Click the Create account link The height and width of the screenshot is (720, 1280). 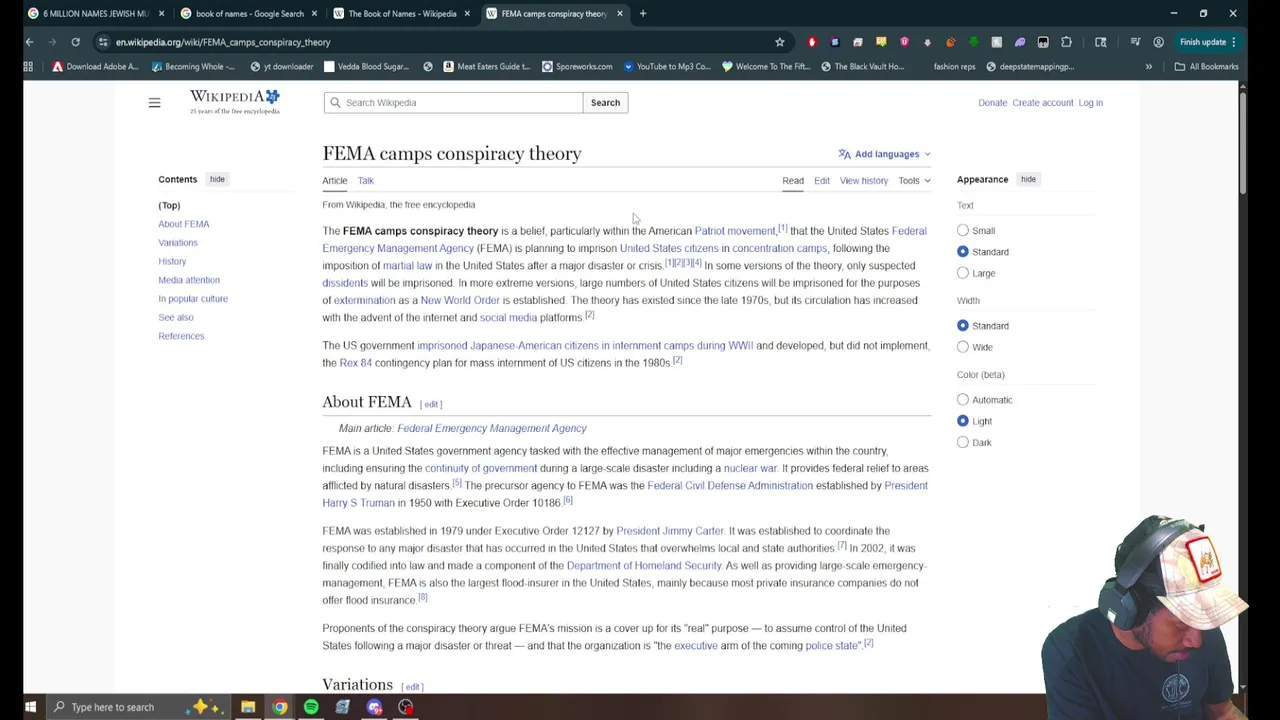[1042, 103]
